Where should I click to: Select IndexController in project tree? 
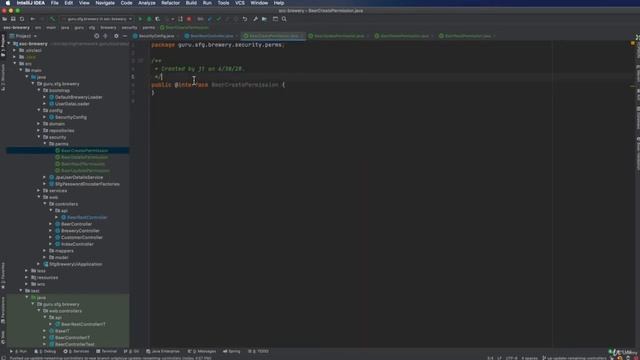[77, 244]
